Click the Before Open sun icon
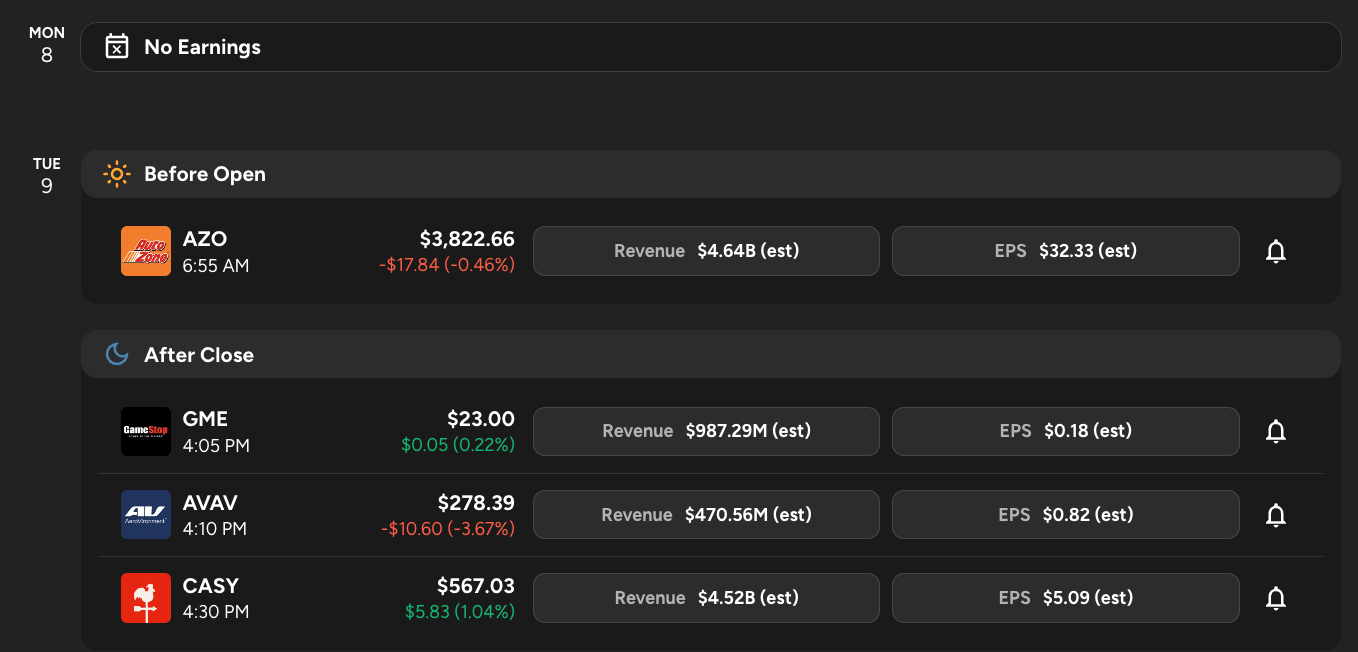Screen dimensions: 1358x652 pyautogui.click(x=117, y=174)
